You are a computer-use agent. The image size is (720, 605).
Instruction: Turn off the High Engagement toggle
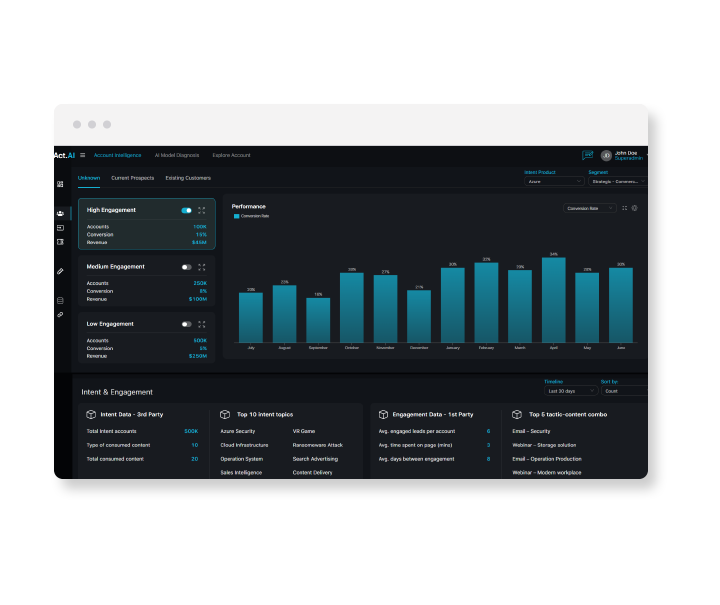[x=186, y=211]
